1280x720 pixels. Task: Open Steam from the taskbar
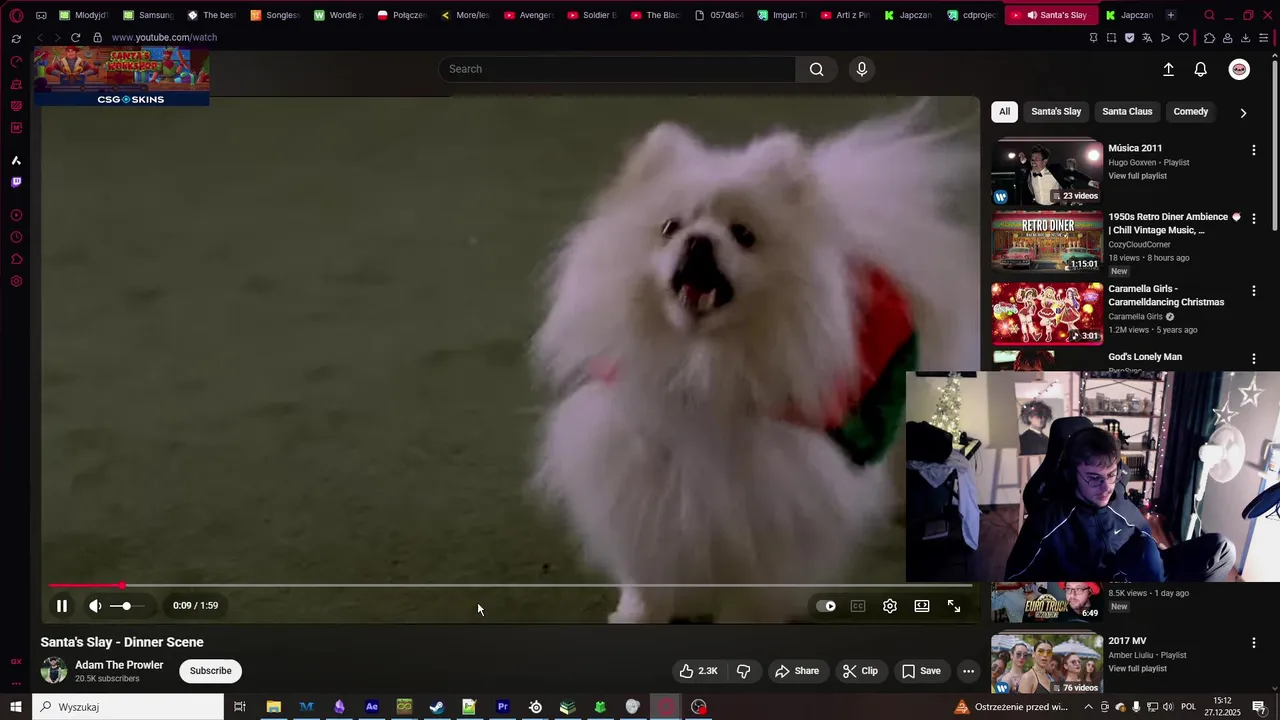(x=437, y=707)
